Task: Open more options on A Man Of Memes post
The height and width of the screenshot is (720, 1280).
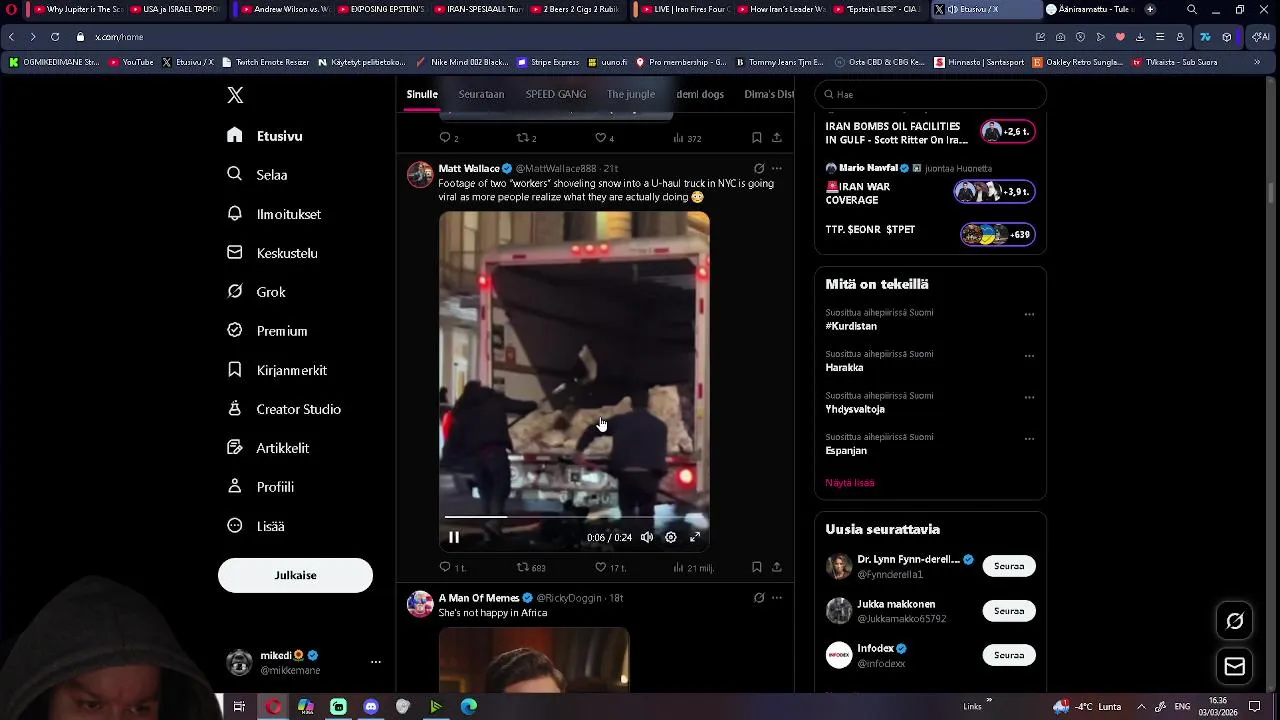Action: (777, 598)
